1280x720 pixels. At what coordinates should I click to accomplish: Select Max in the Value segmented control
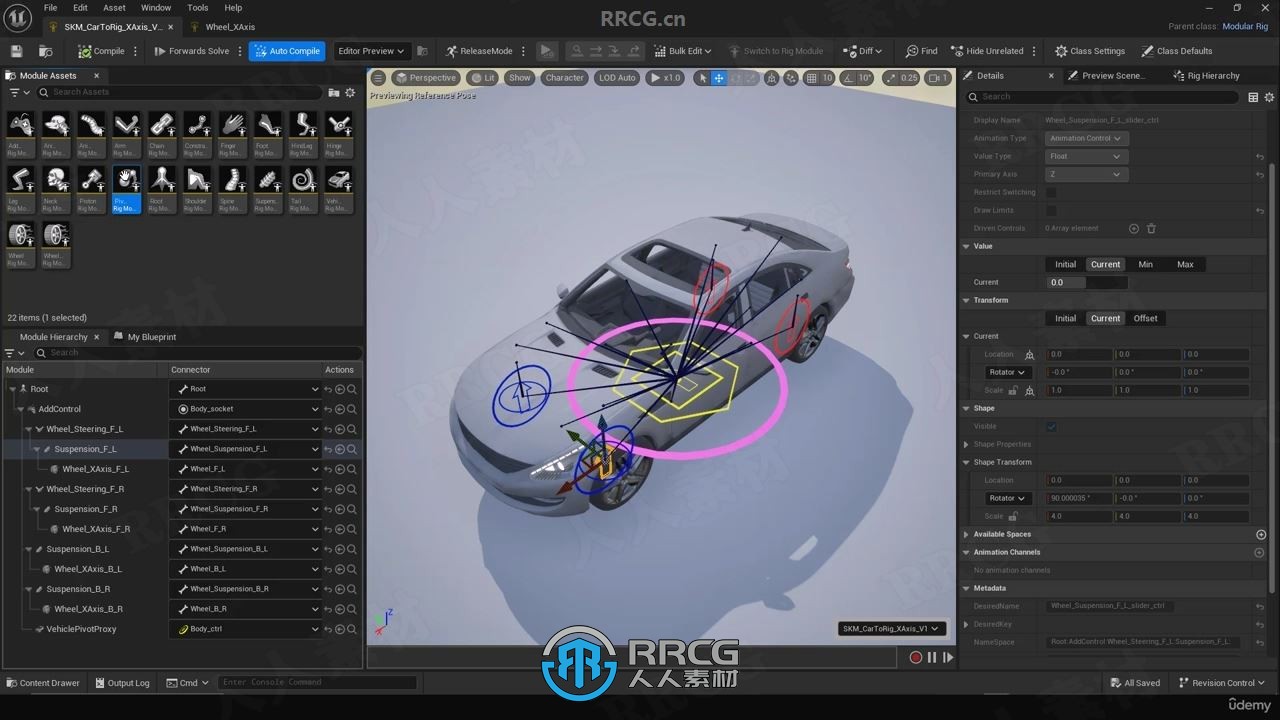(1185, 264)
